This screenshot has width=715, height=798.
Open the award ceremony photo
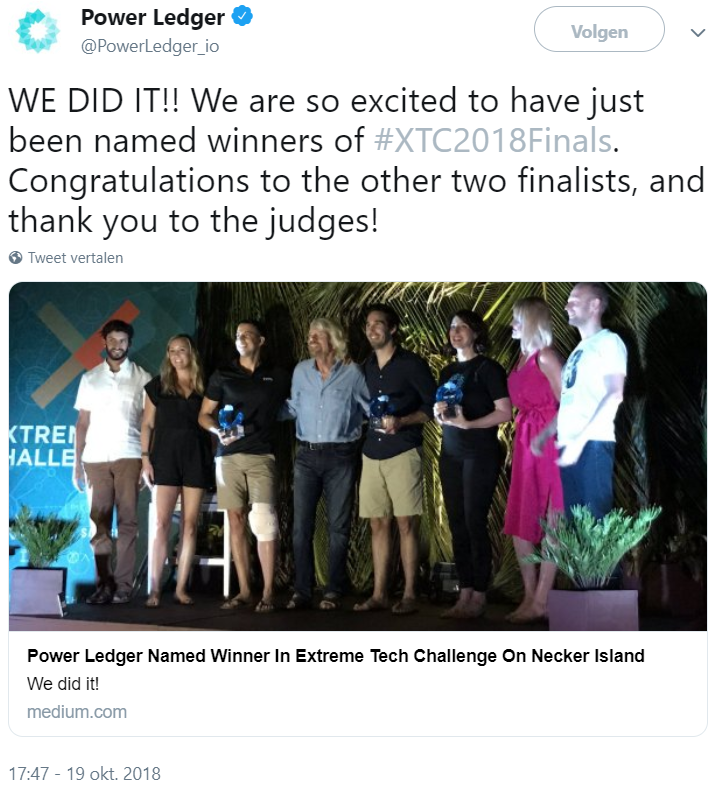coord(358,455)
